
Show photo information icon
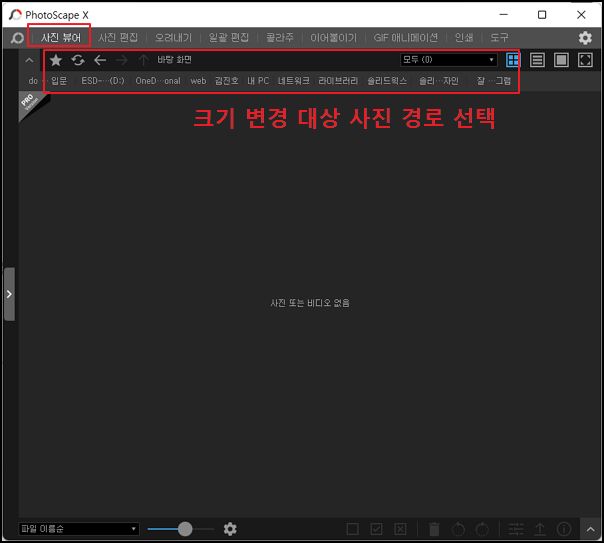point(564,529)
